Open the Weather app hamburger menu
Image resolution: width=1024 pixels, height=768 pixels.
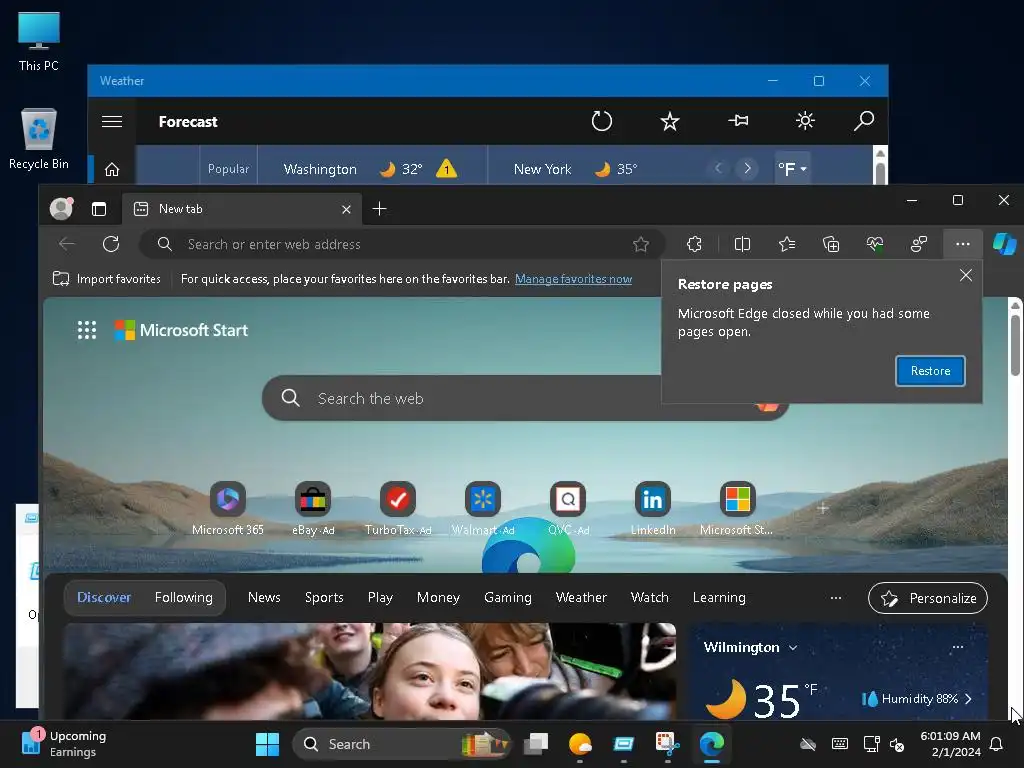112,121
